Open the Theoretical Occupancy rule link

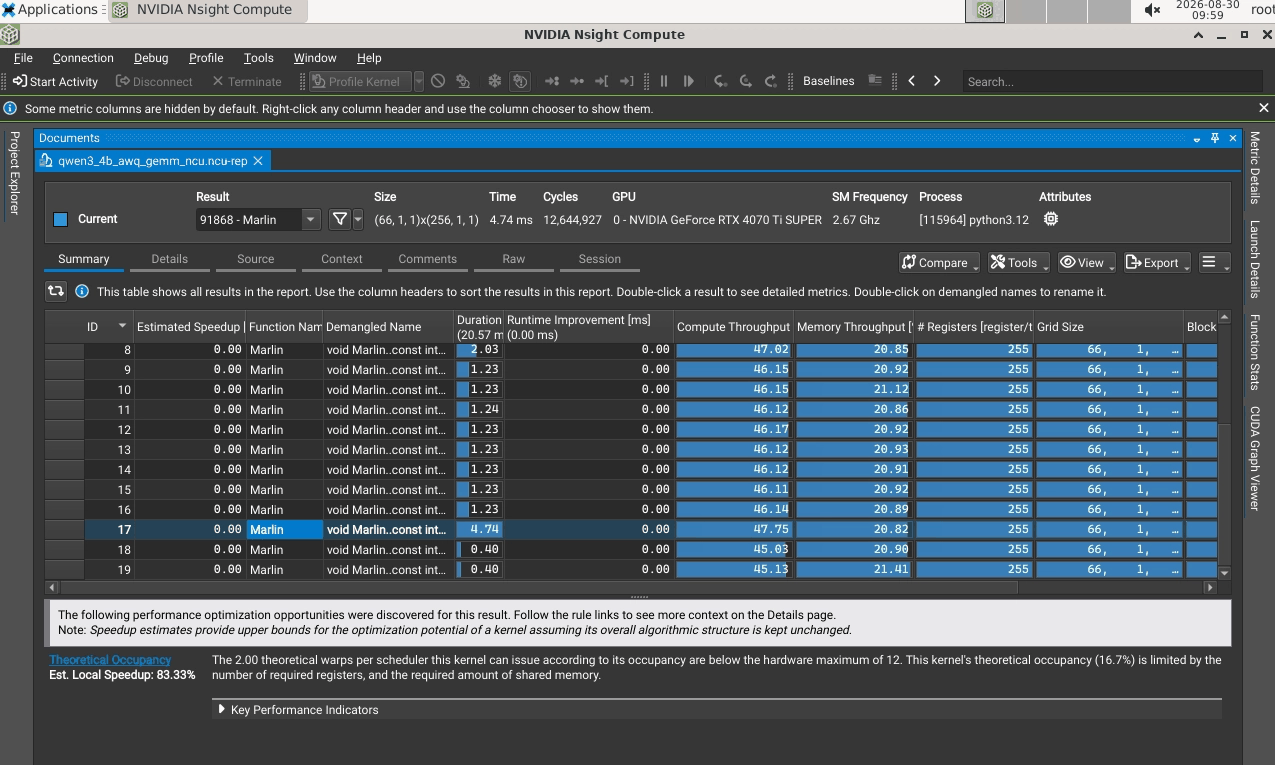[110, 660]
